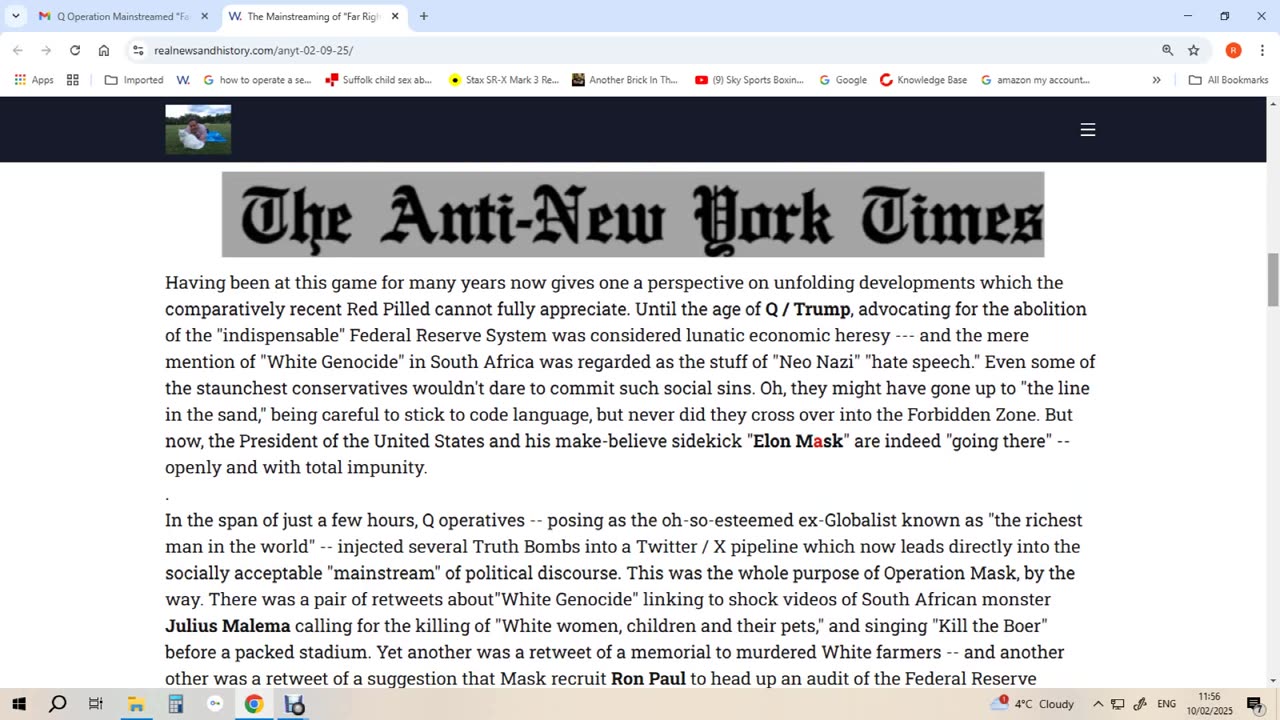The width and height of the screenshot is (1280, 720).
Task: Click the site logo thumbnail image
Action: click(x=198, y=129)
